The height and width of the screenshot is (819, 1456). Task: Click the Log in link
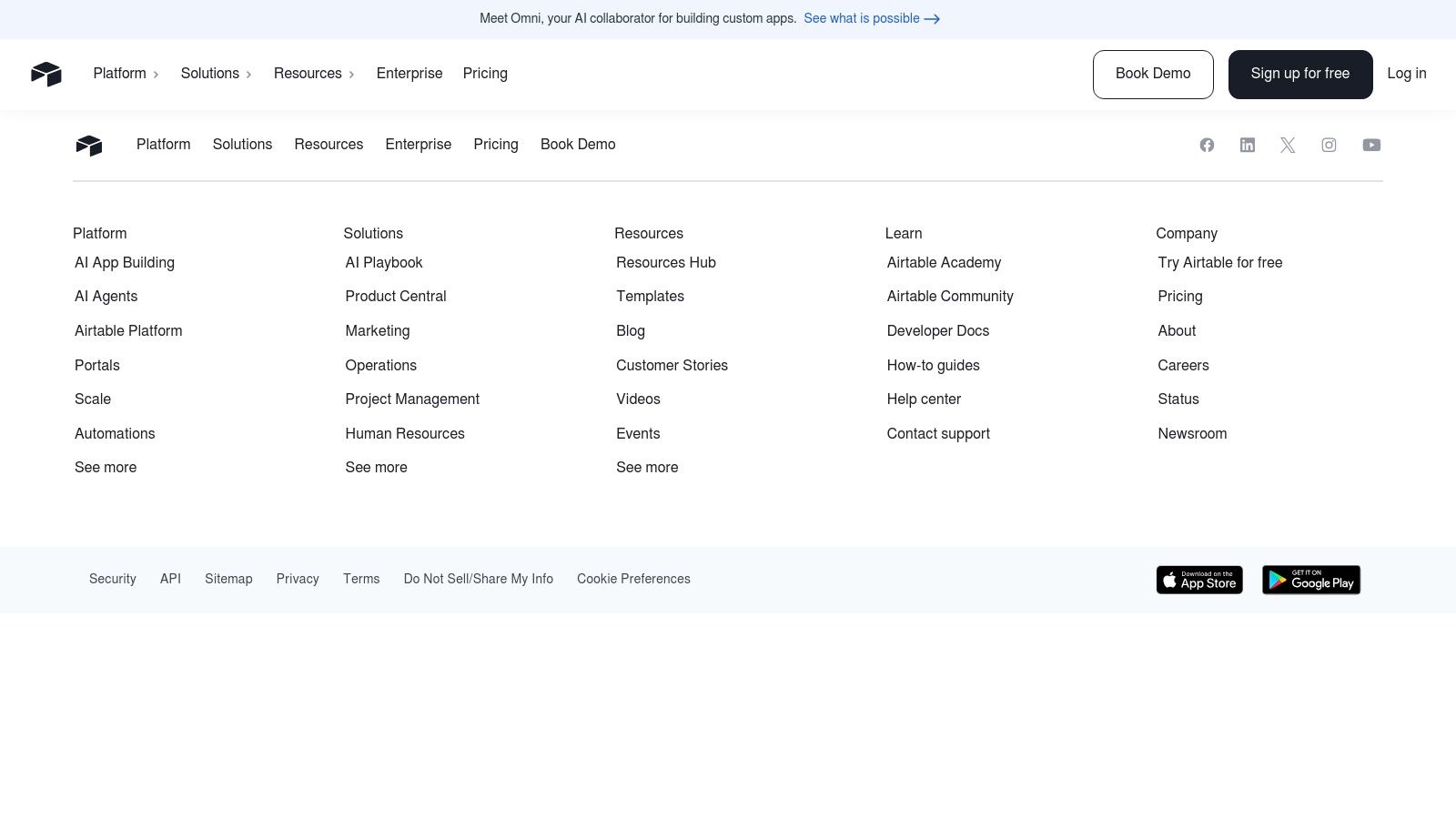[x=1407, y=74]
